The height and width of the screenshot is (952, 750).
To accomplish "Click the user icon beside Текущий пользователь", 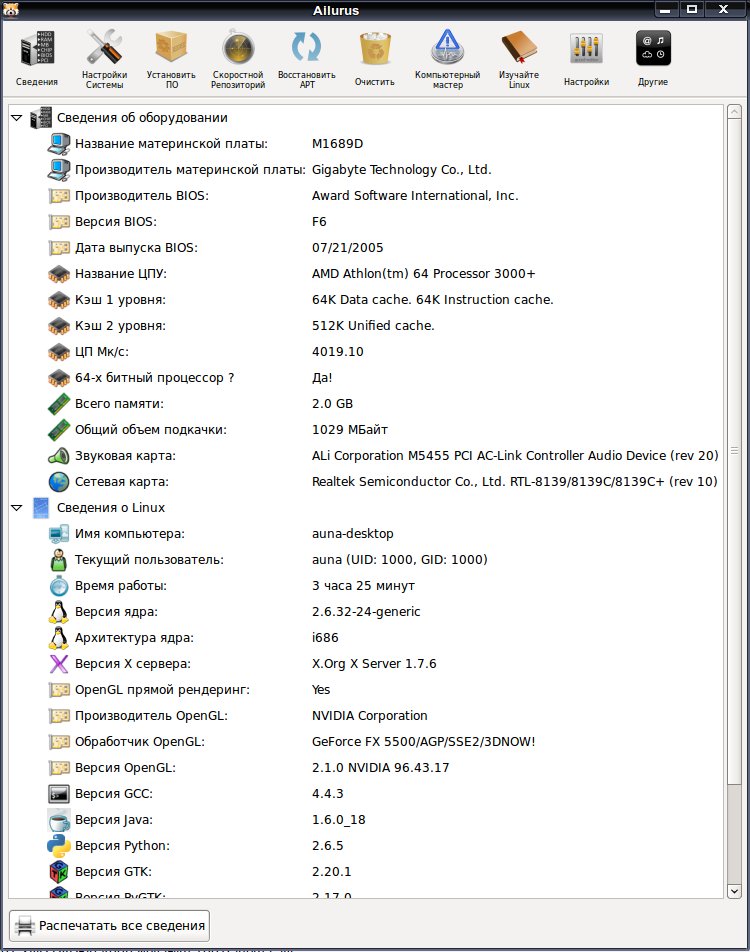I will pyautogui.click(x=59, y=560).
